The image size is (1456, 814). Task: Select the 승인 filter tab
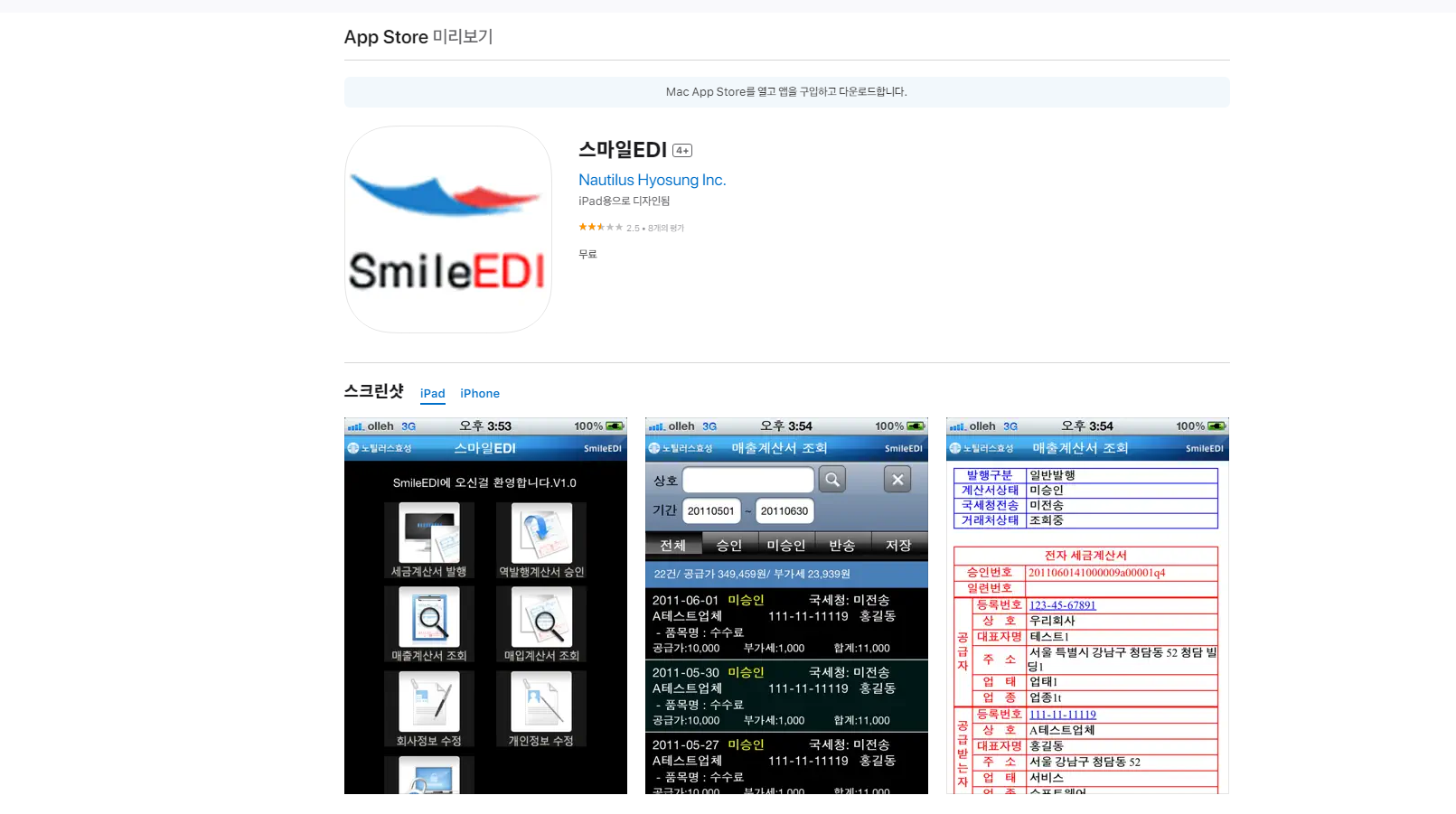pos(729,545)
